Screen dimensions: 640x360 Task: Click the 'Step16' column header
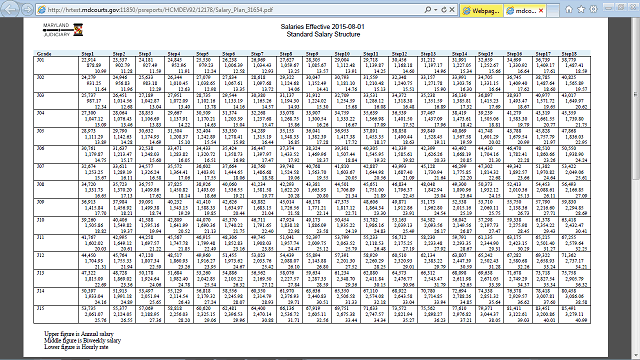[514, 53]
